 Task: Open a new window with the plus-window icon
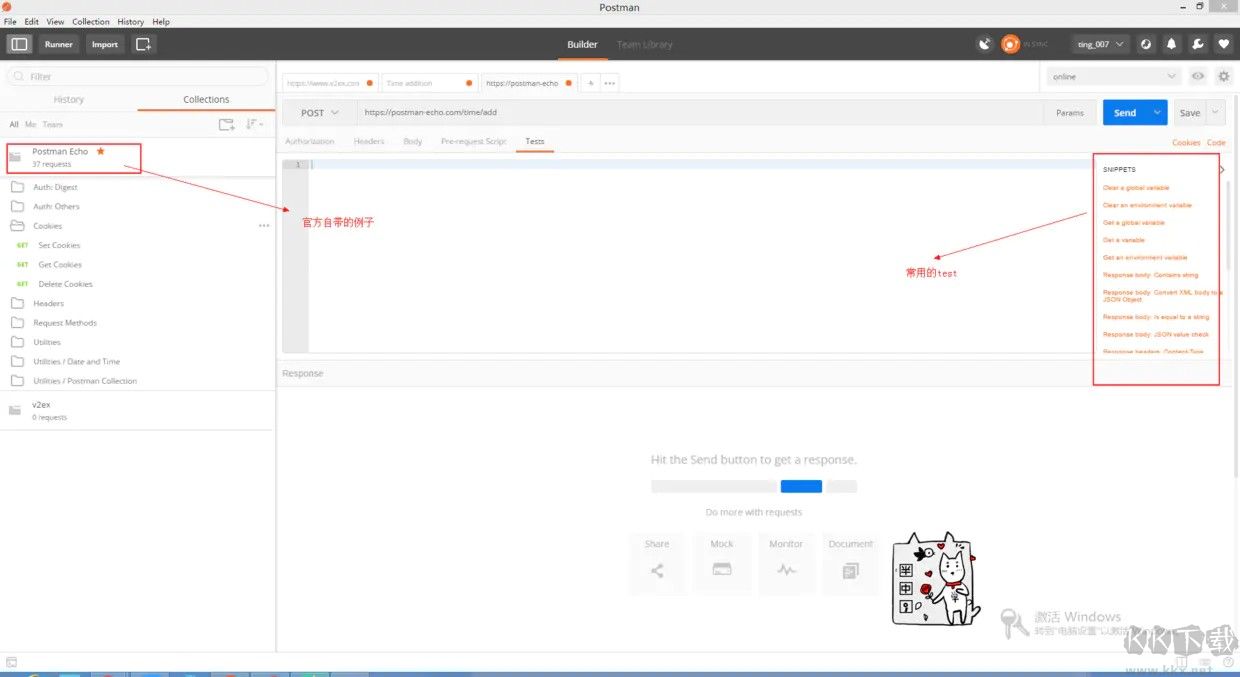(143, 44)
